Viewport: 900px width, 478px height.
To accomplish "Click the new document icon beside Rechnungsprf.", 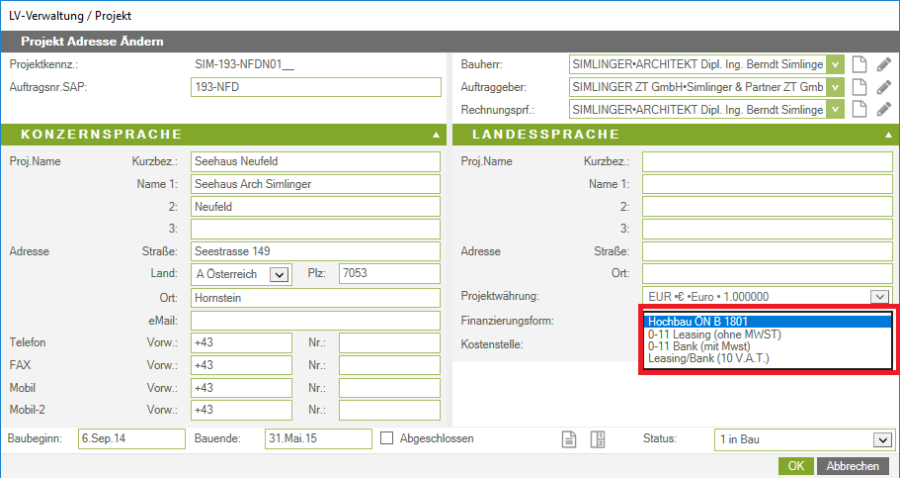I will pyautogui.click(x=859, y=110).
